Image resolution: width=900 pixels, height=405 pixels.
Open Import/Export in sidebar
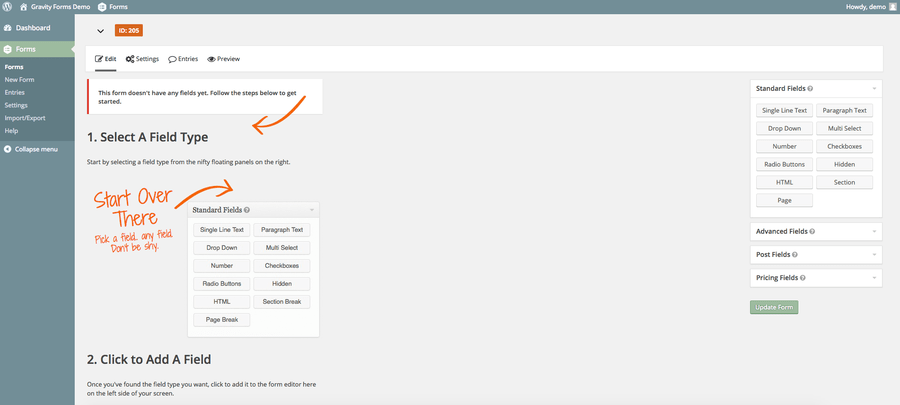tap(25, 118)
